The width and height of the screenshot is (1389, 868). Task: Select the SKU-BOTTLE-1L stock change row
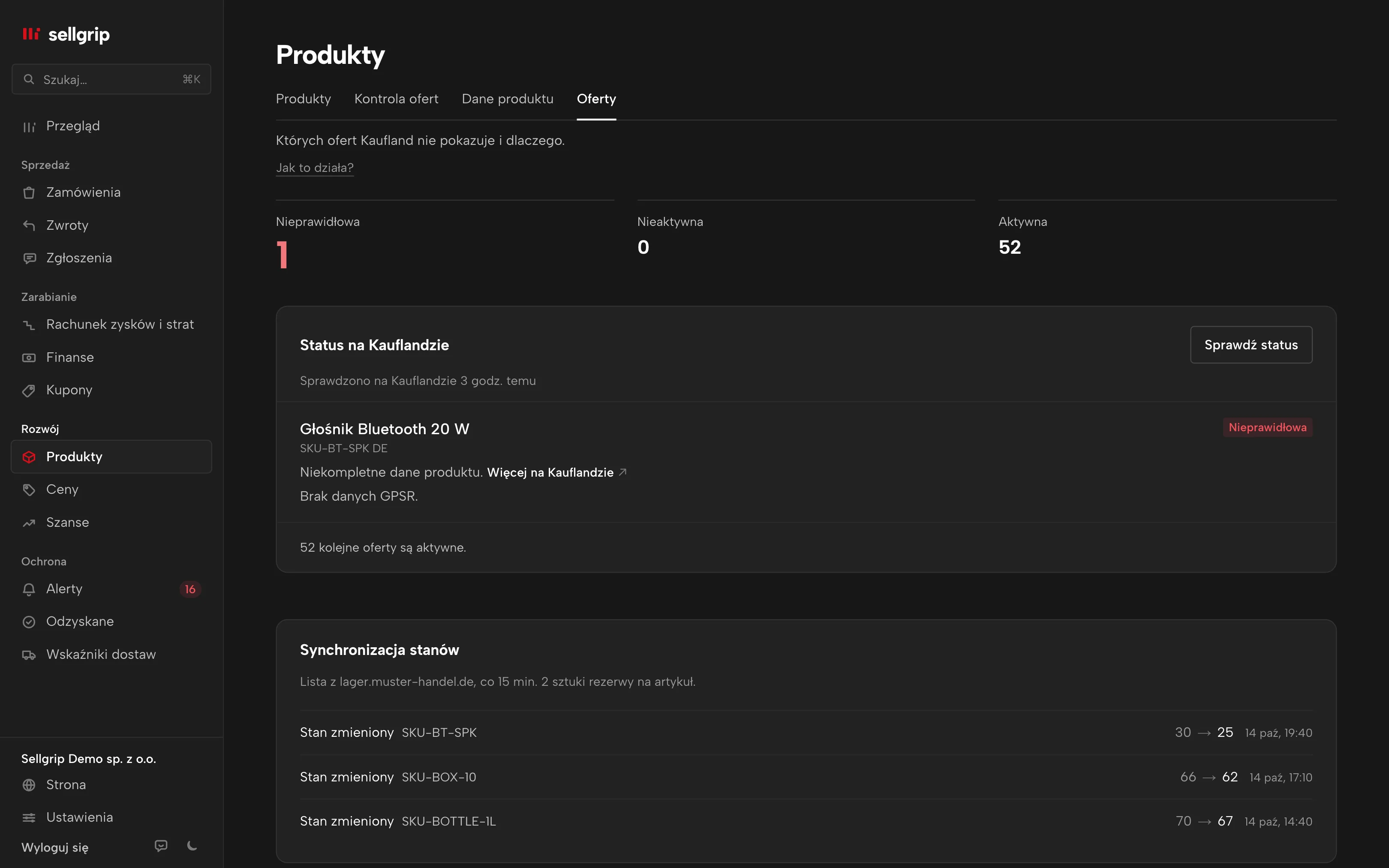pyautogui.click(x=806, y=821)
